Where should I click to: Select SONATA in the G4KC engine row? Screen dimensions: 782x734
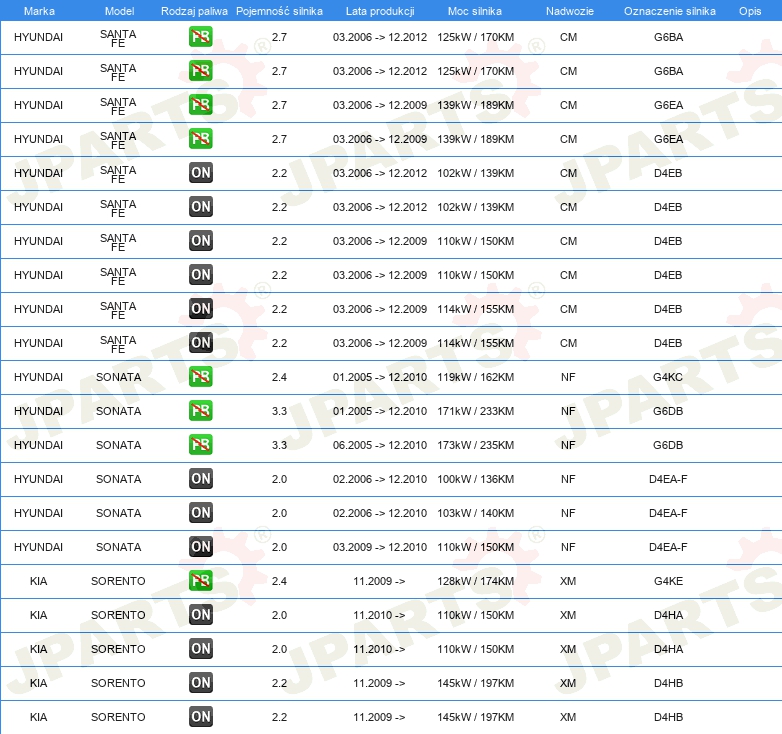coord(118,377)
